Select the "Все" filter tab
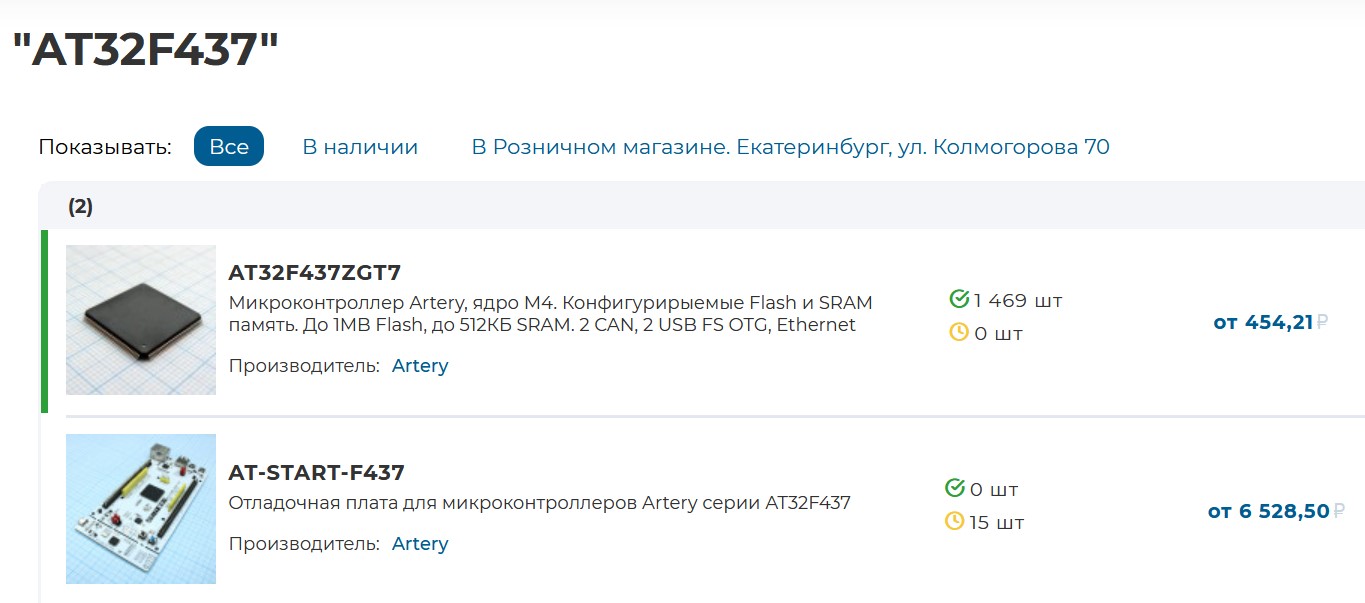The image size is (1365, 603). (229, 147)
